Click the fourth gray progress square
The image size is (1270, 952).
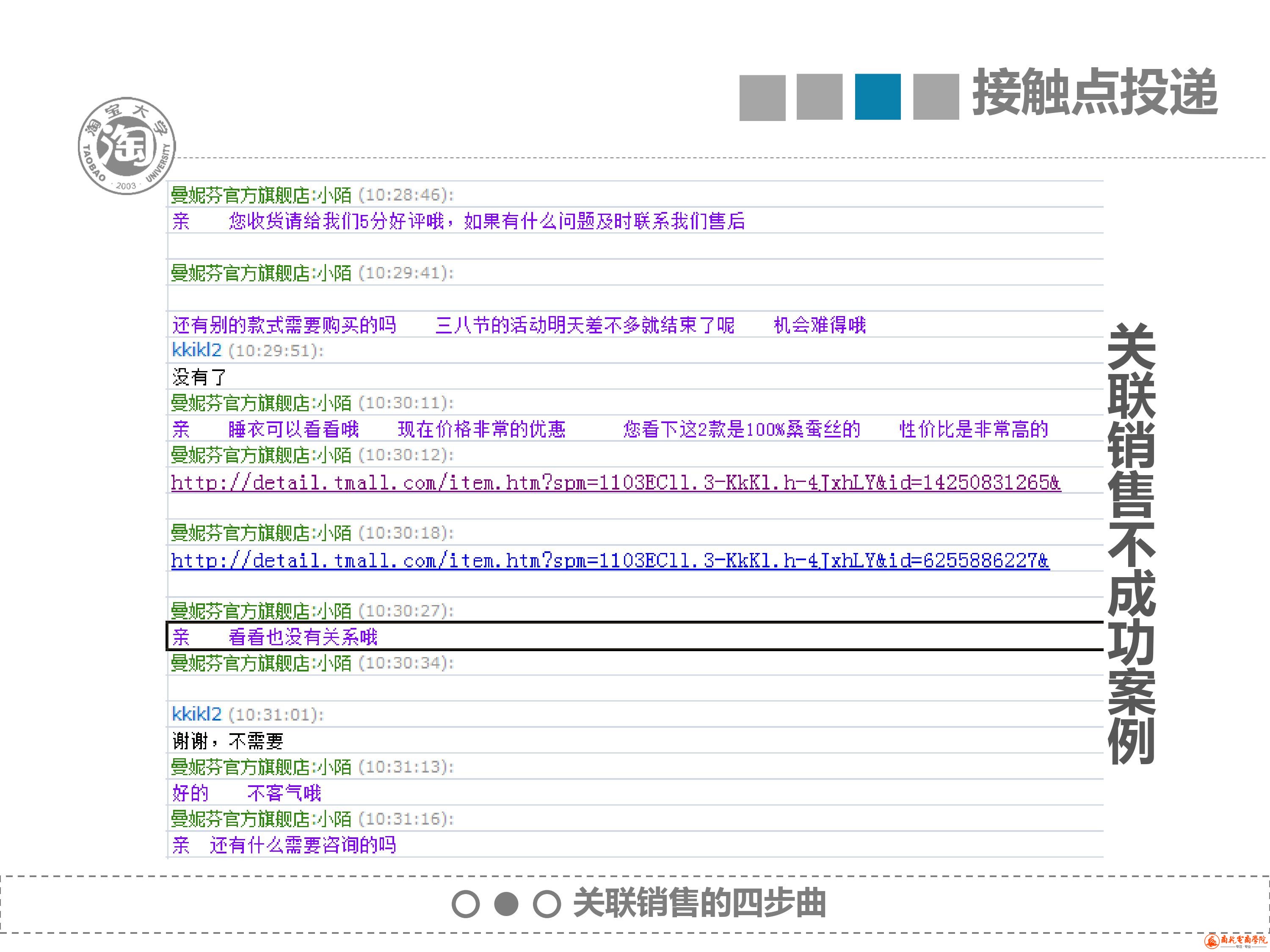[936, 97]
